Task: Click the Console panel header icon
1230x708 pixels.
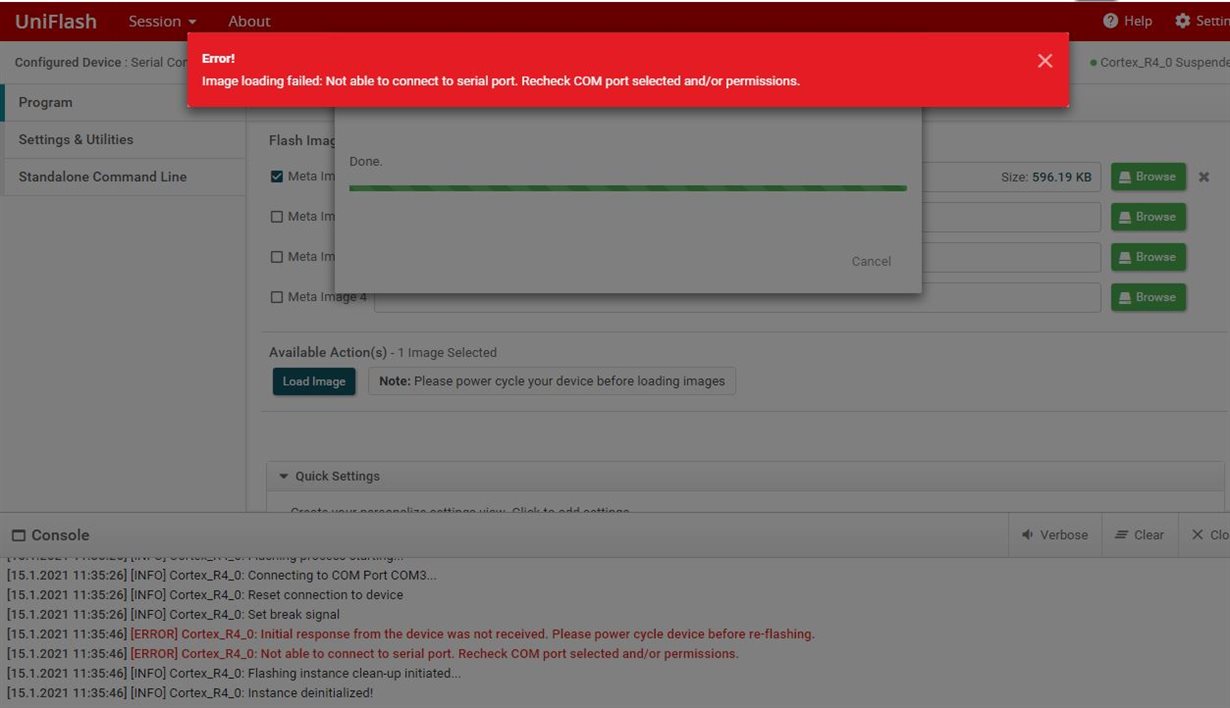Action: (x=18, y=536)
